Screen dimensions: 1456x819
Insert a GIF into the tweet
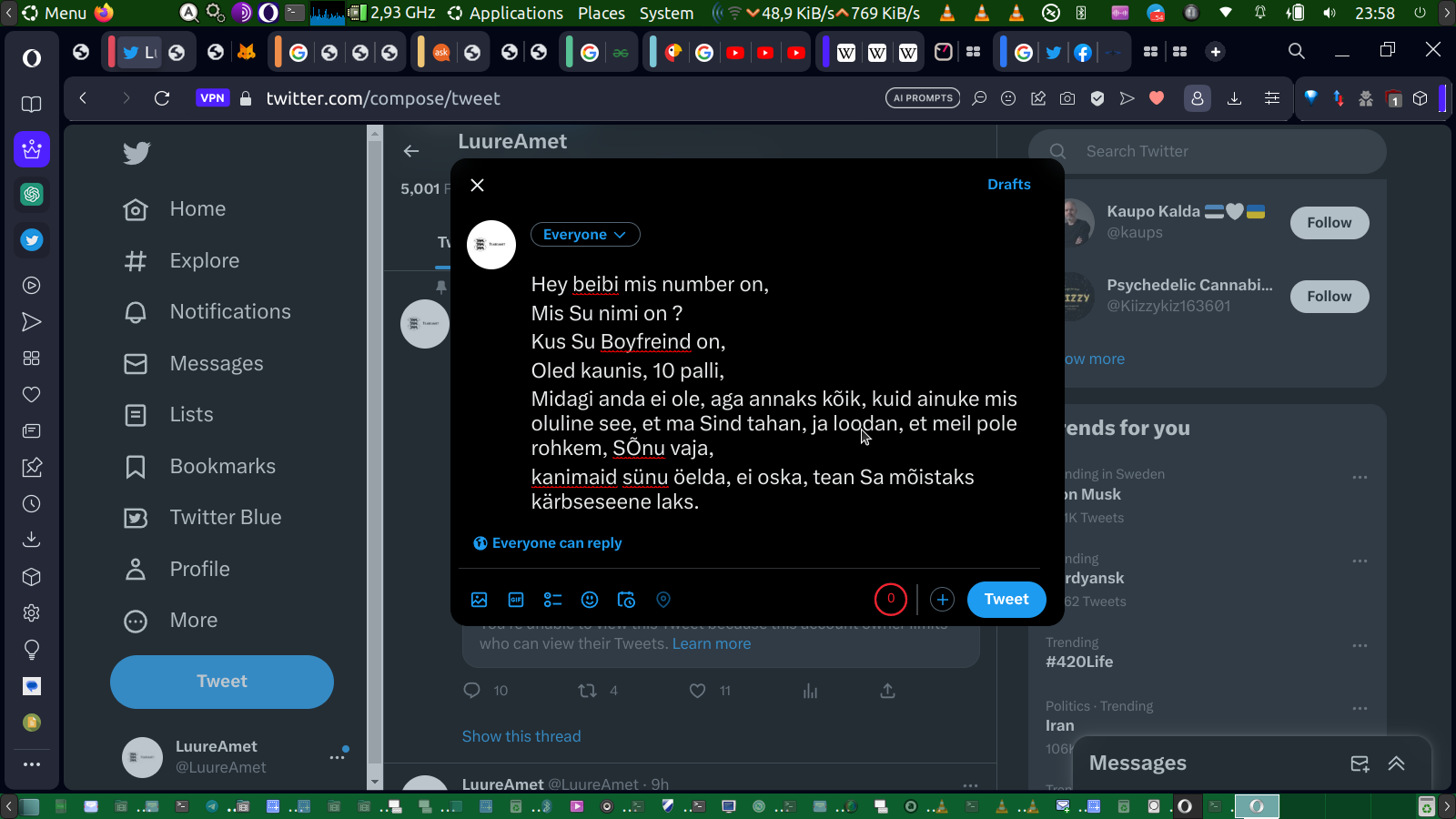[x=516, y=600]
